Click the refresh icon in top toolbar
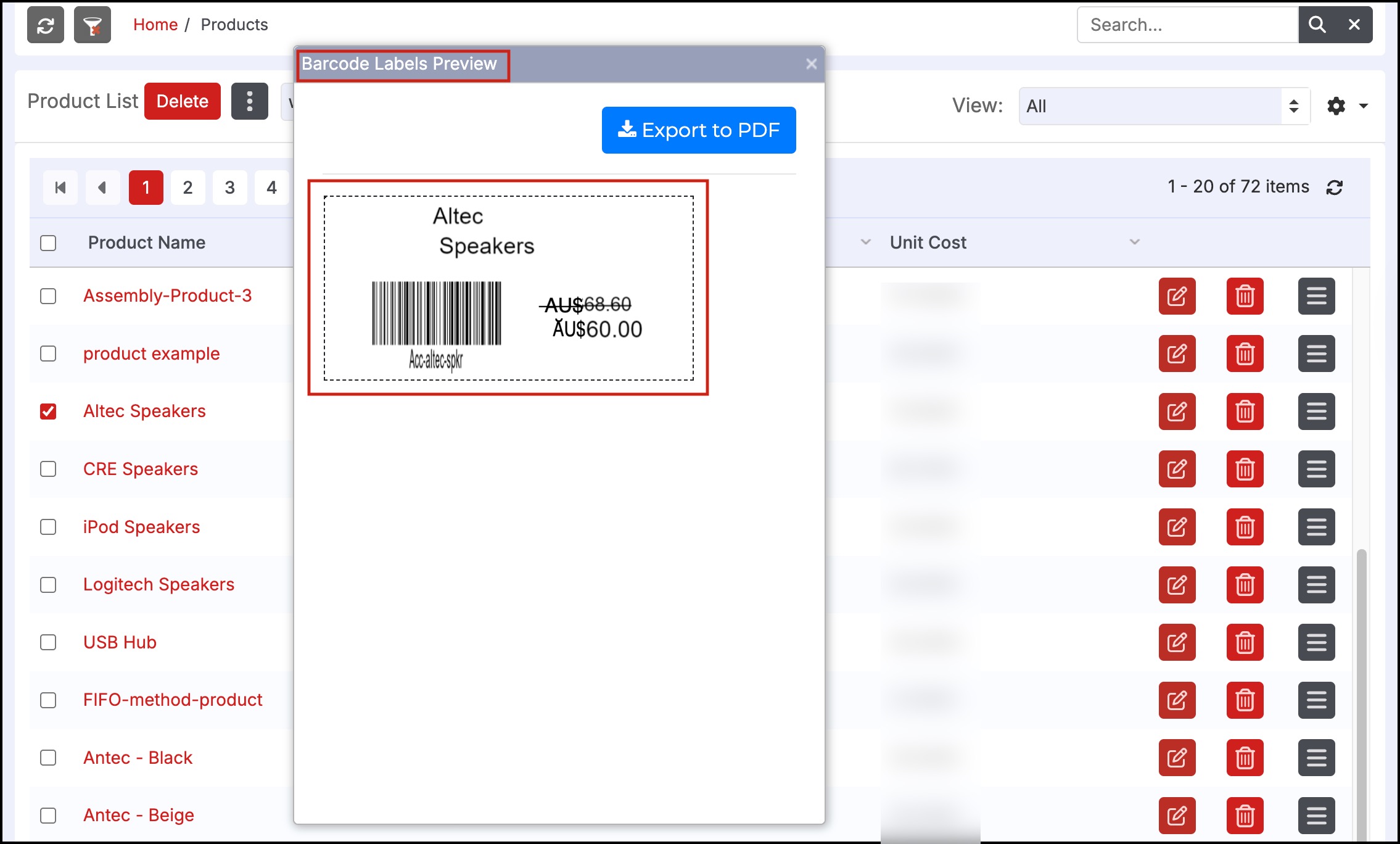The image size is (1400, 844). point(46,25)
